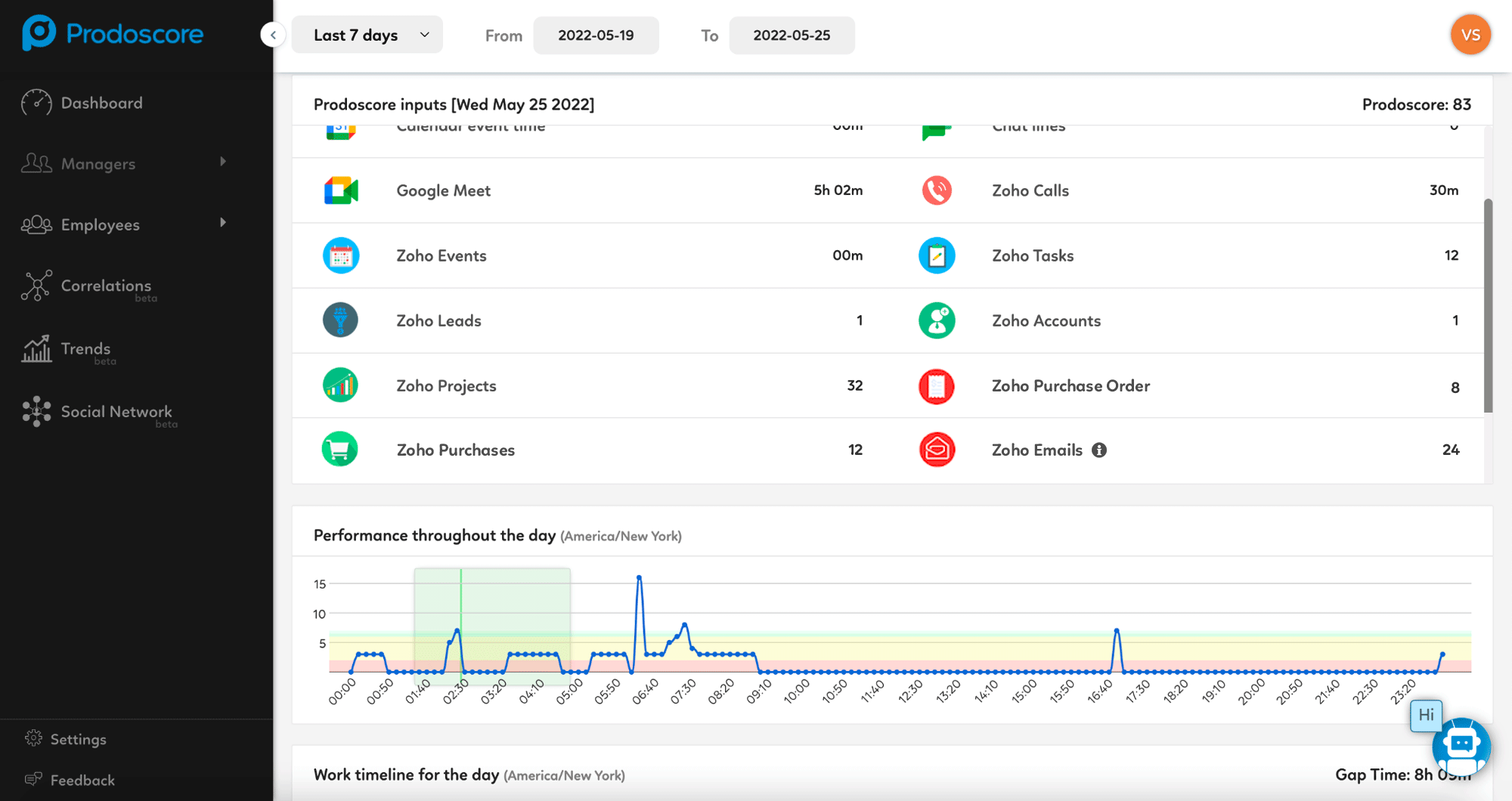Click the Prodoscore: 83 score text

click(1416, 104)
